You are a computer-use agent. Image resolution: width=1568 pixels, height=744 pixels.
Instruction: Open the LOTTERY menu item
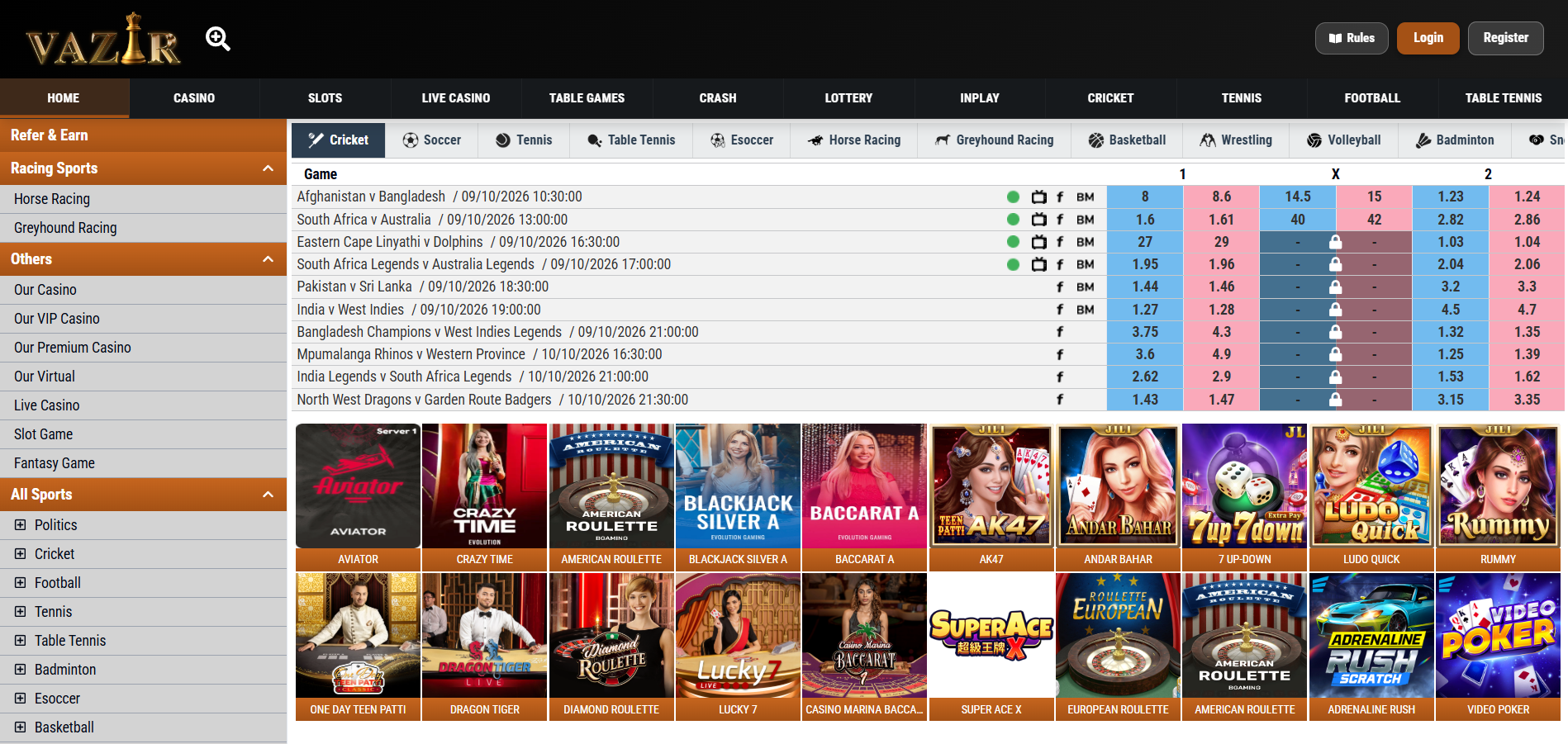[x=848, y=97]
